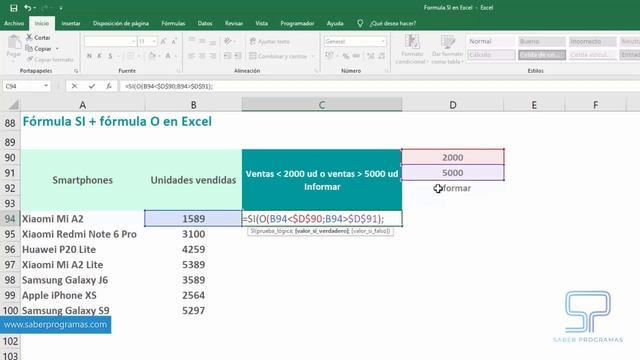Image resolution: width=640 pixels, height=360 pixels.
Task: Open the Copiar dropdown arrow
Action: pos(57,49)
